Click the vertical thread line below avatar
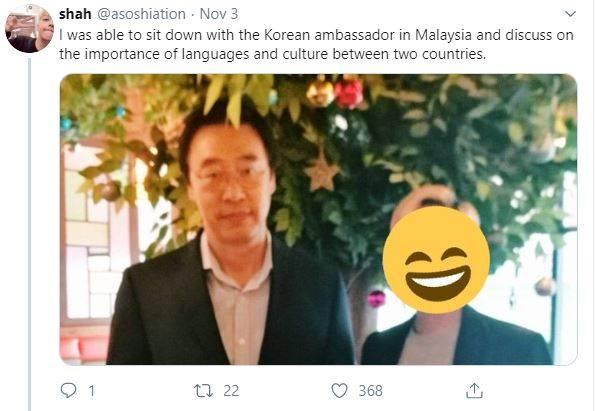The image size is (595, 411). [30, 235]
